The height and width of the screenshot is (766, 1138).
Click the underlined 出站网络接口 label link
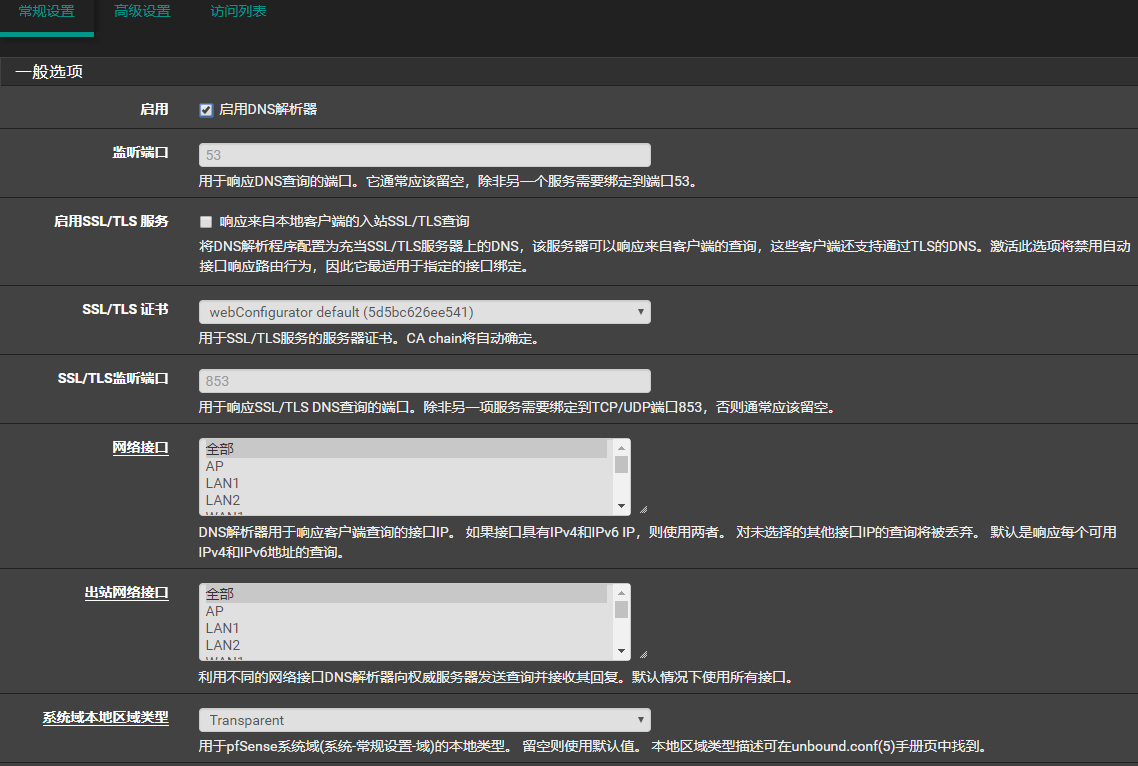pos(126,593)
